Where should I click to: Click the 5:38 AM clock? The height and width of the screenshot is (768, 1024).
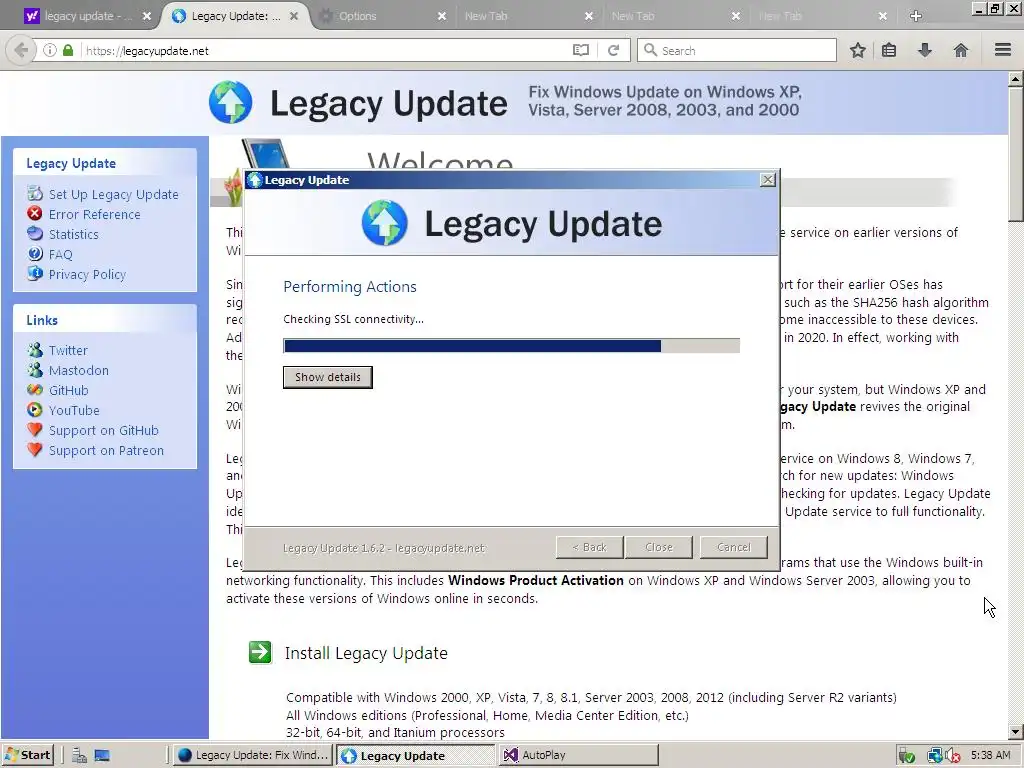991,755
